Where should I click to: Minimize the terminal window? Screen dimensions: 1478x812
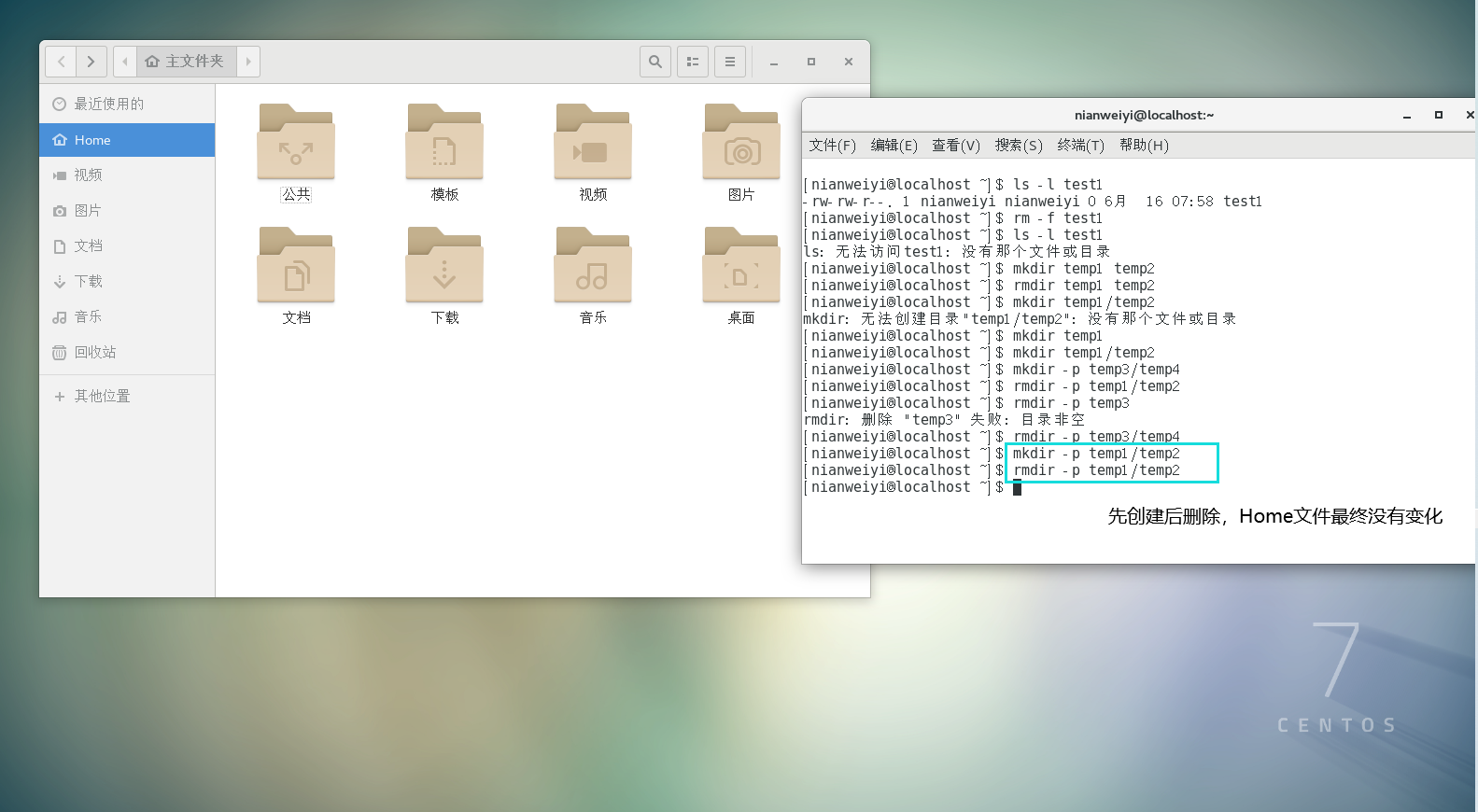(1407, 115)
